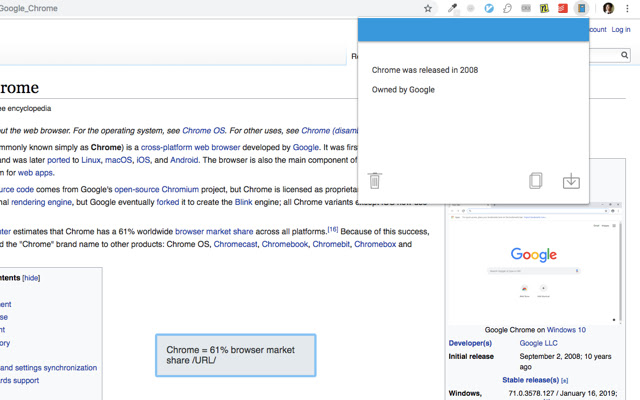Follow the browser market share link

coord(214,231)
